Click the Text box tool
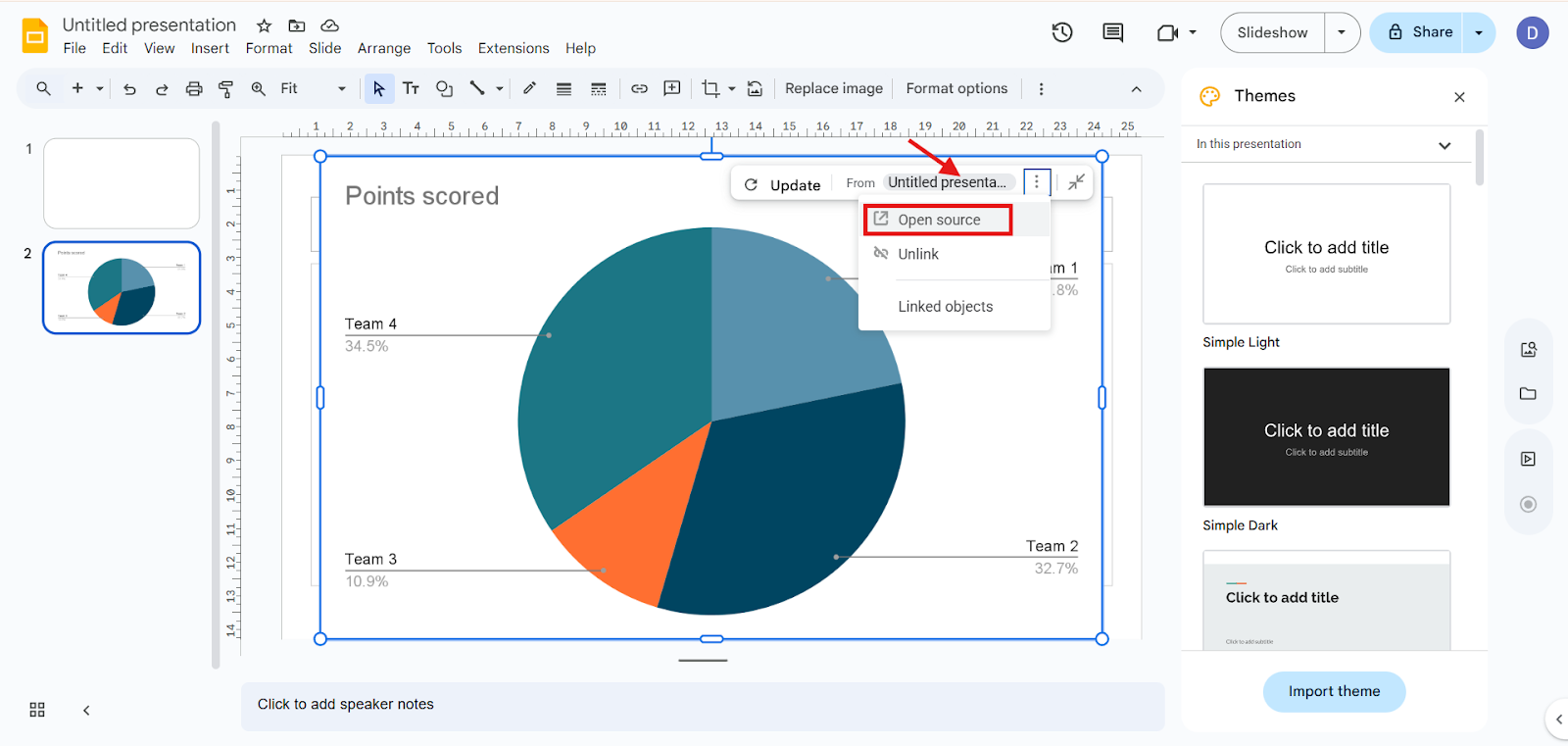The width and height of the screenshot is (1568, 746). pyautogui.click(x=412, y=88)
